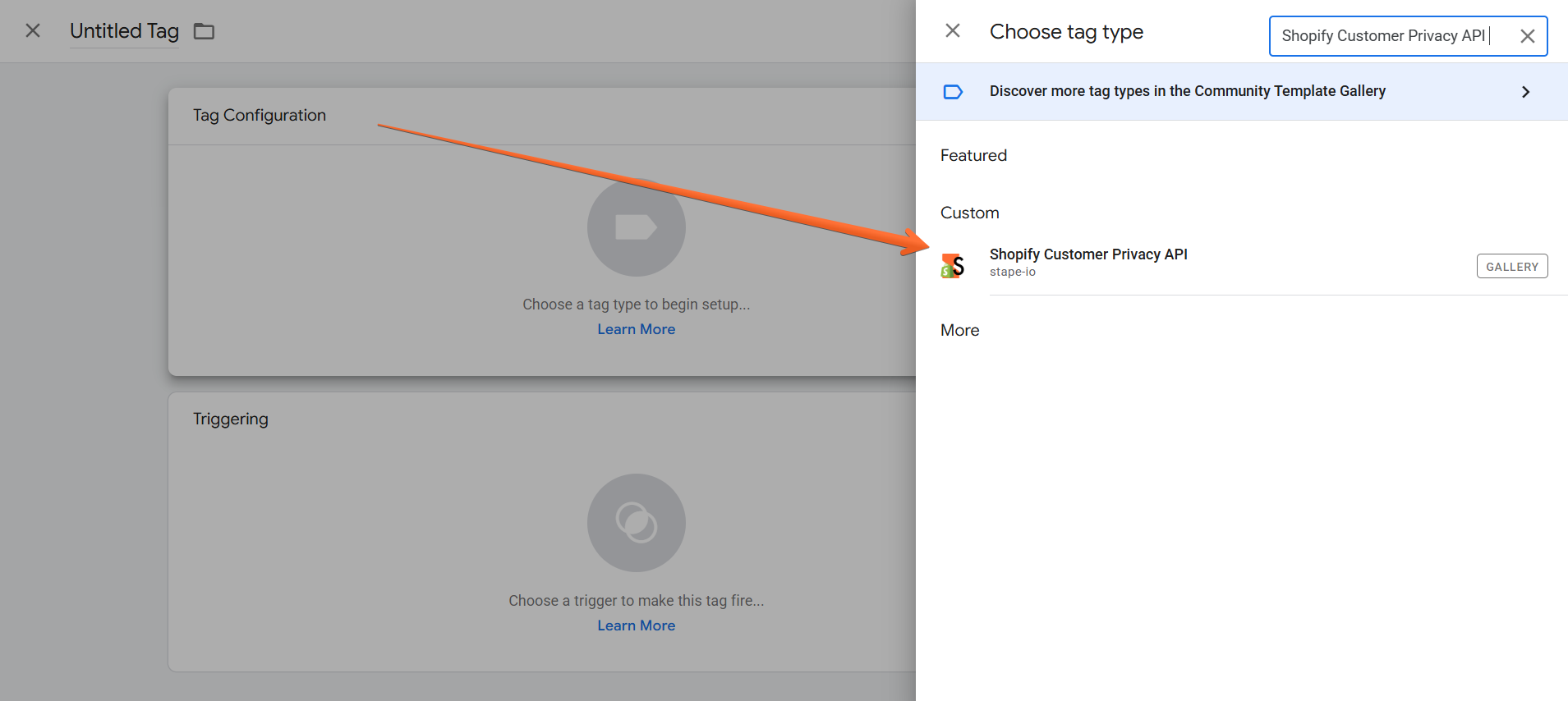Viewport: 1568px width, 701px height.
Task: Click the tag configuration placeholder icon
Action: (x=637, y=227)
